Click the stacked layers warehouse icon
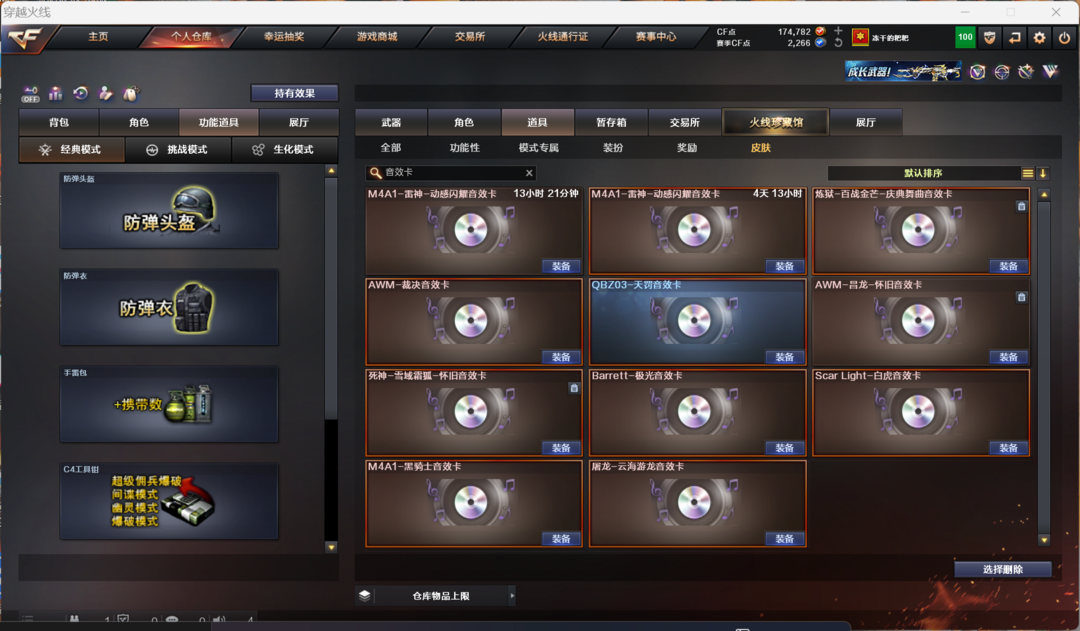The height and width of the screenshot is (631, 1080). [x=364, y=595]
